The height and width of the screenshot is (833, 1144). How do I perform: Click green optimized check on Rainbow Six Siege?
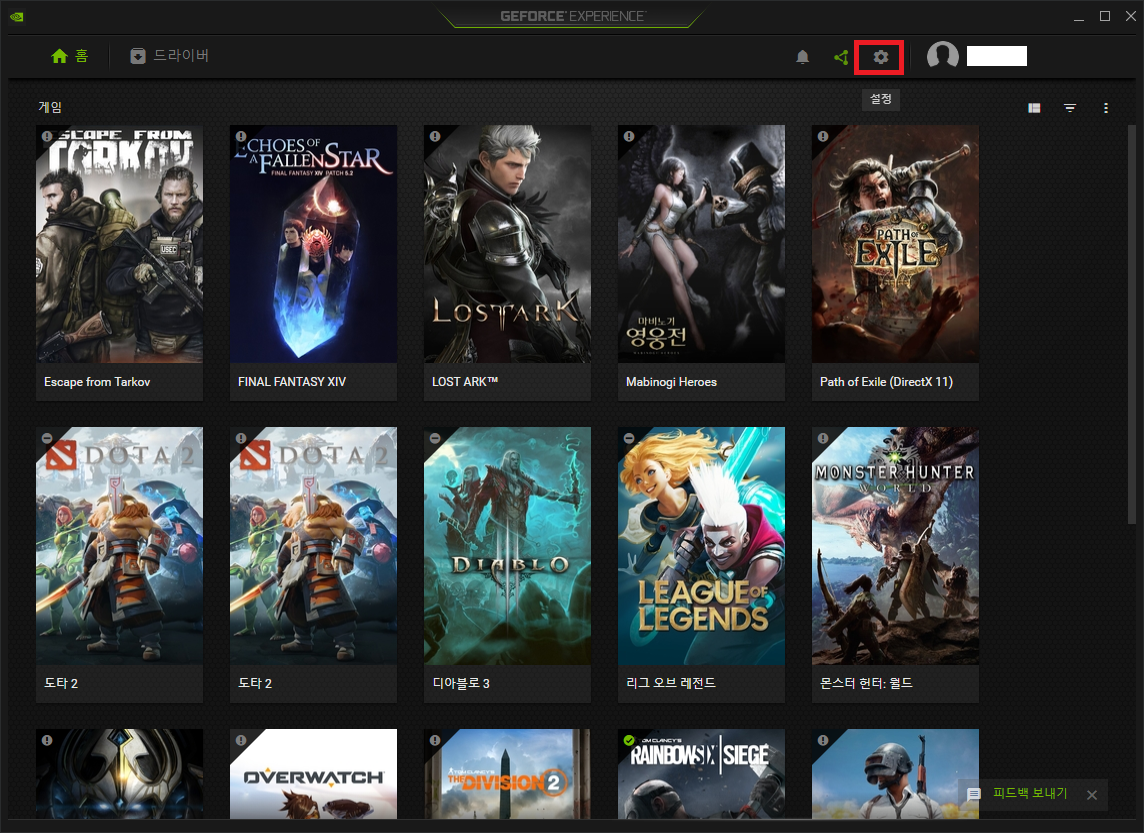[629, 740]
